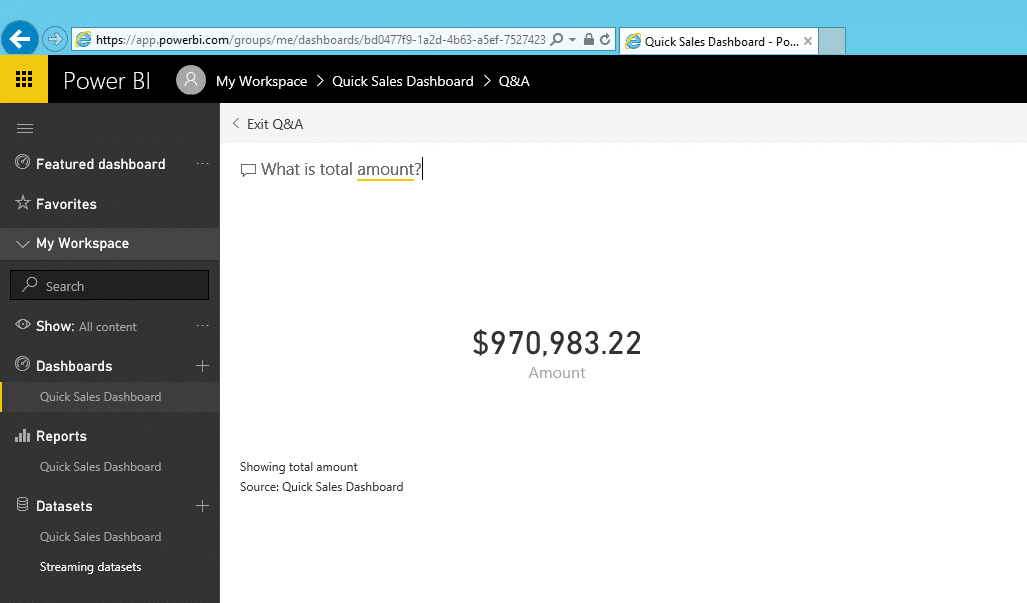The width and height of the screenshot is (1027, 603).
Task: Click the Dashboards section heading
Action: (x=74, y=366)
